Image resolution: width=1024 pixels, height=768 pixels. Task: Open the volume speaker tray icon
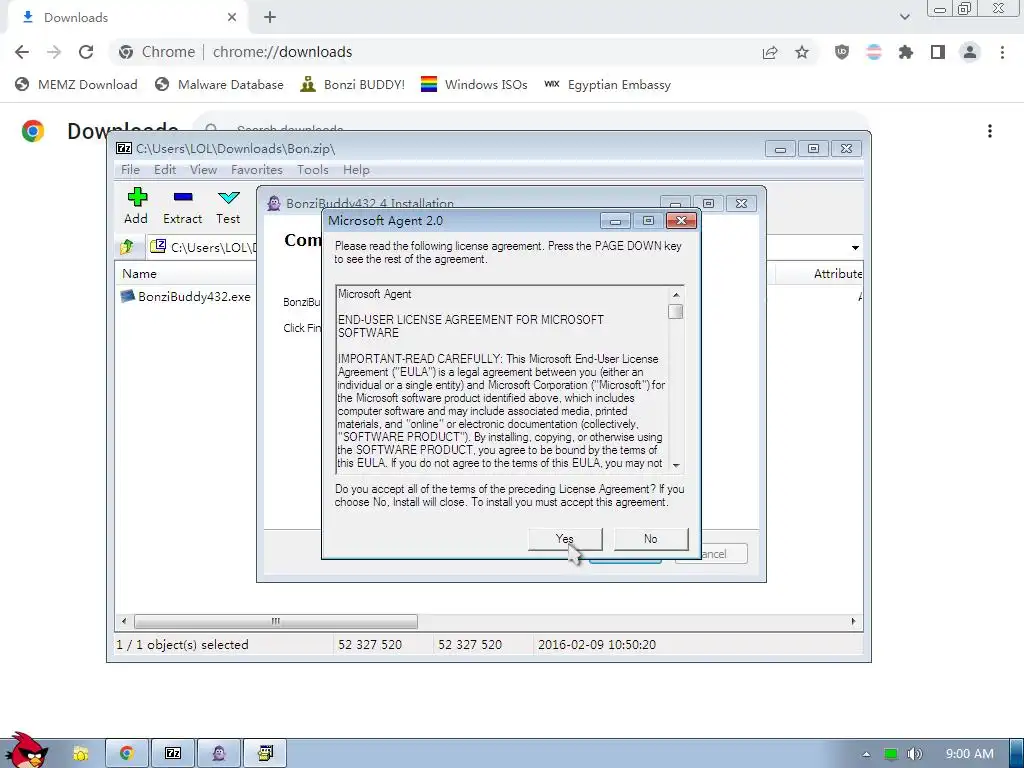pos(914,754)
